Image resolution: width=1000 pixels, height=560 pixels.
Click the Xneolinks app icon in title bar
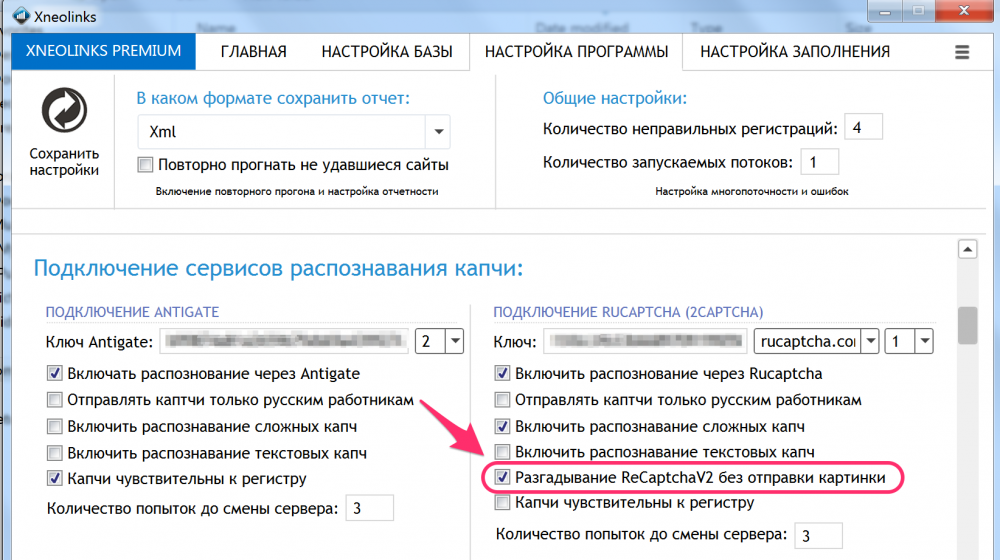click(x=21, y=15)
